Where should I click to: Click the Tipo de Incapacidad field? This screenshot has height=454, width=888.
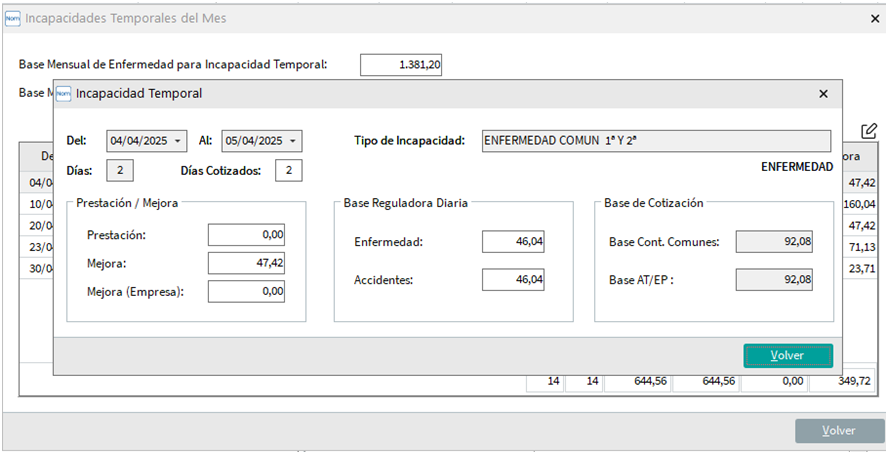(655, 141)
